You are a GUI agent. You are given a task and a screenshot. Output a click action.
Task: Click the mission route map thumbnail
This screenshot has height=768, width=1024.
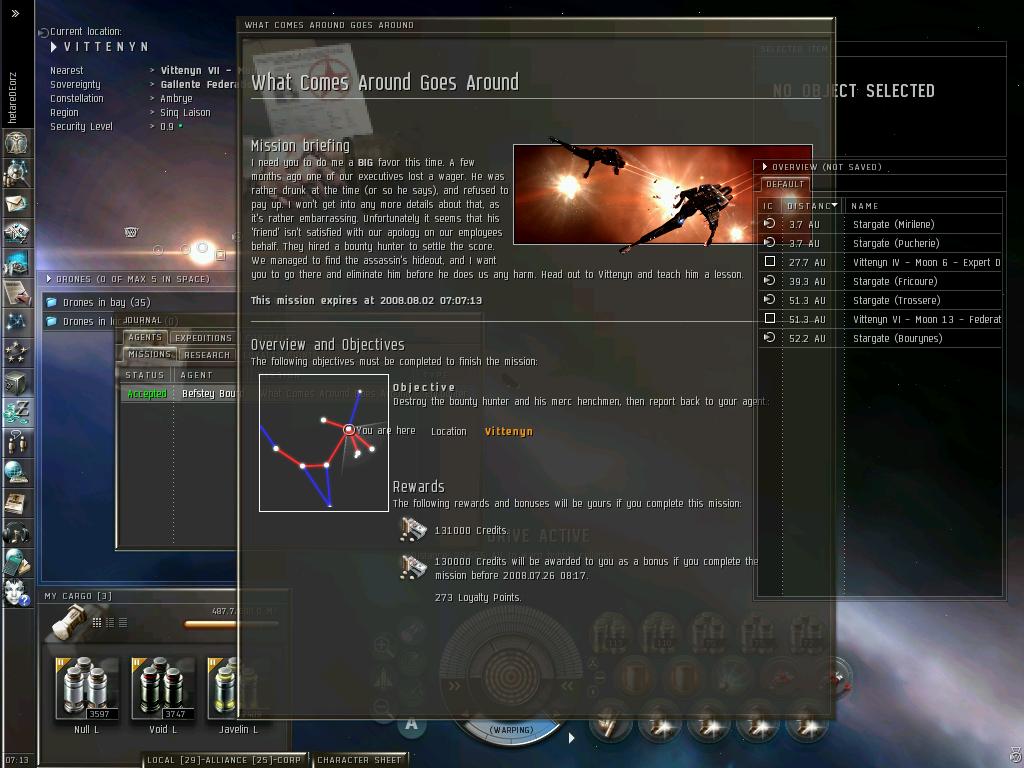pyautogui.click(x=324, y=443)
